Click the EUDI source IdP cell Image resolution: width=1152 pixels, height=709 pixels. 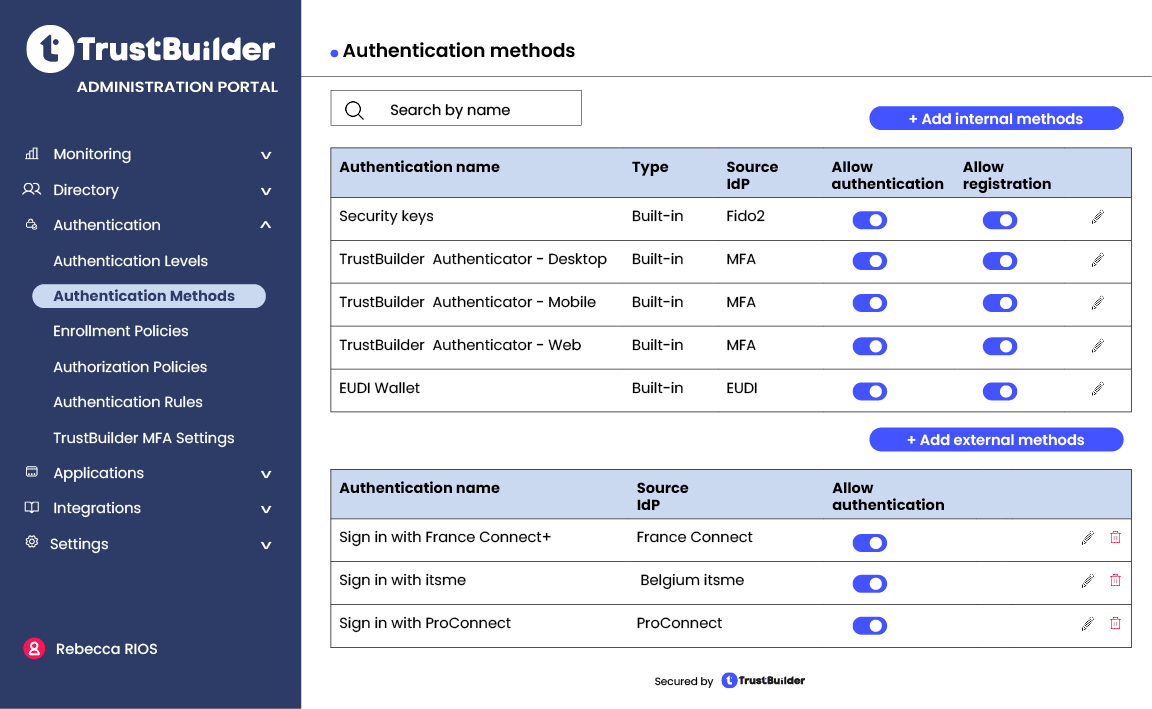click(741, 388)
